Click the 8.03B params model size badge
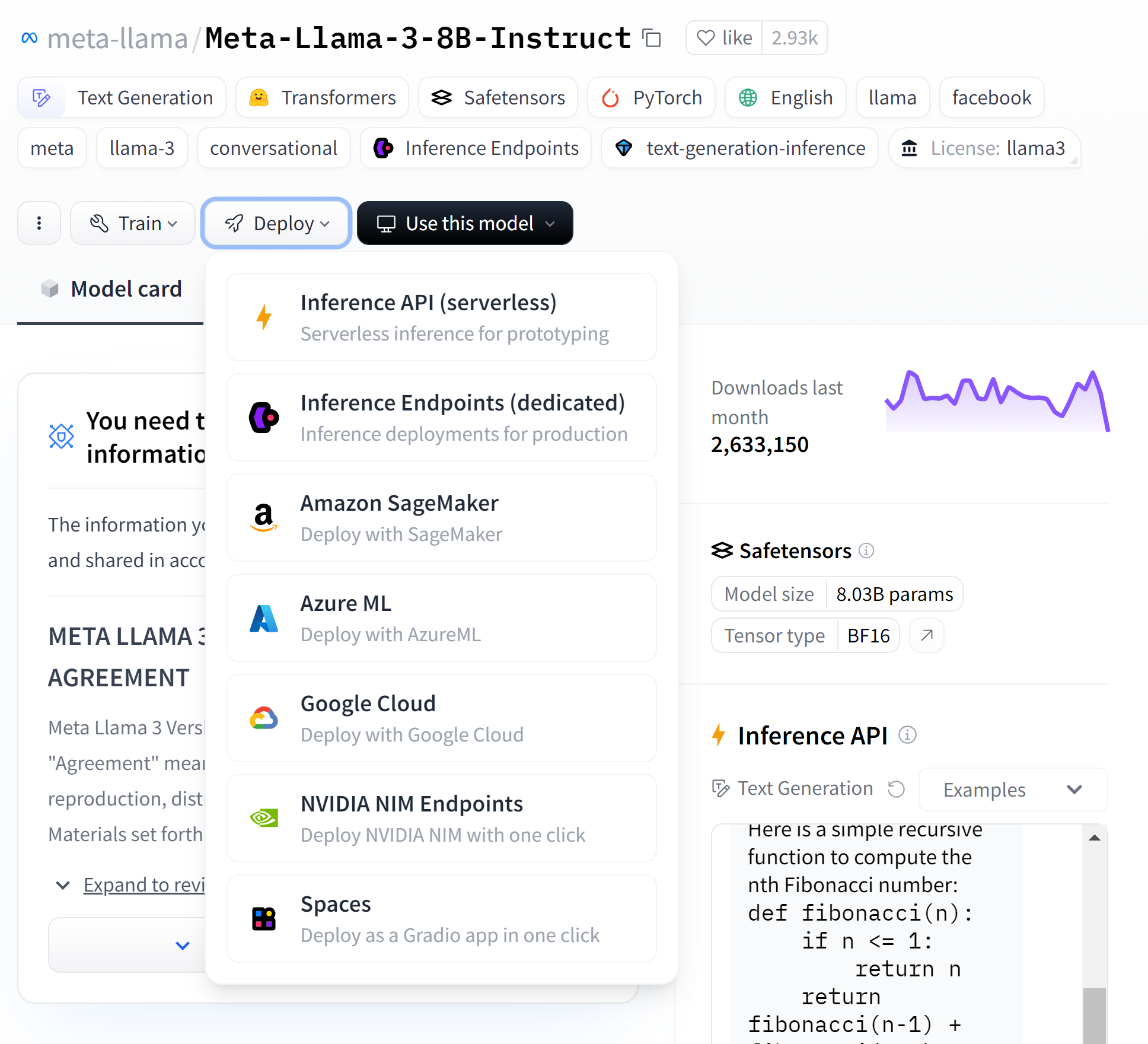The height and width of the screenshot is (1044, 1148). point(895,594)
